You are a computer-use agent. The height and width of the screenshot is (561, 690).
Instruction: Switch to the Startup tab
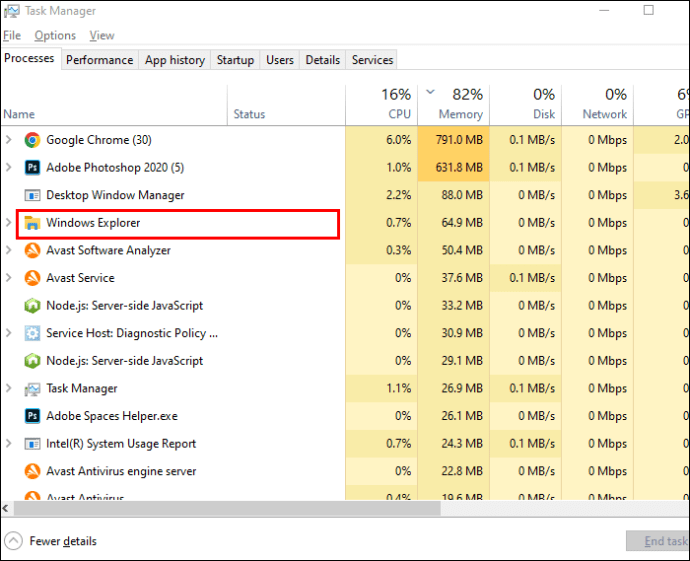235,60
